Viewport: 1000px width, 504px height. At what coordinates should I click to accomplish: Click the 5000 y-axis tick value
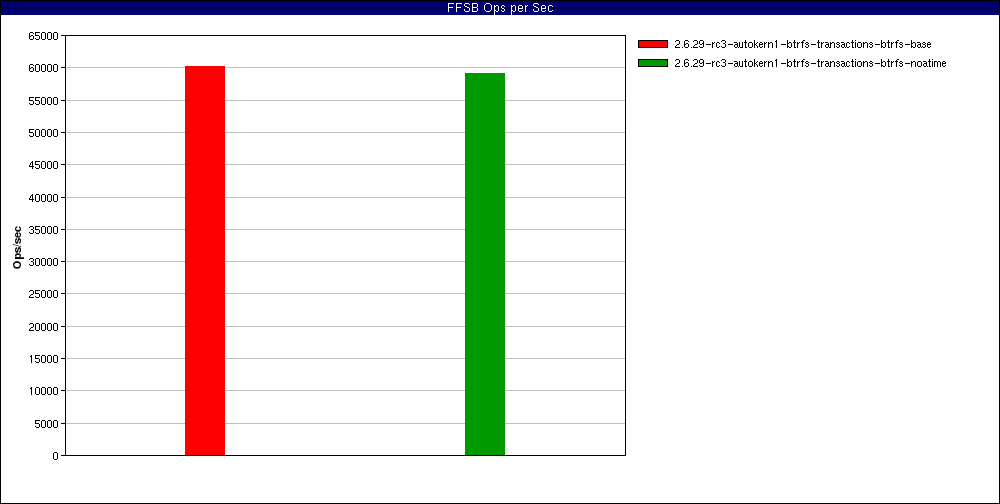[47, 424]
